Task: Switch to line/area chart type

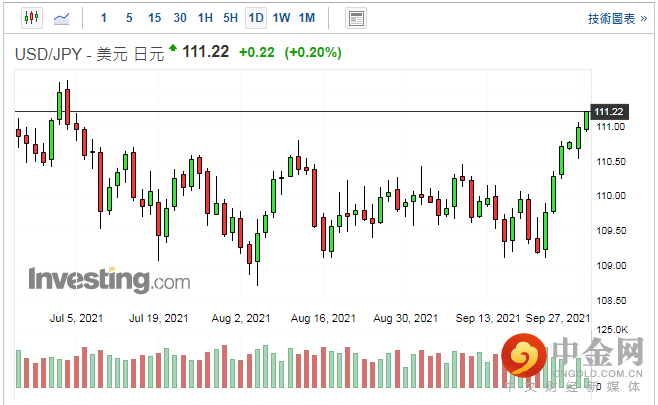Action: click(62, 18)
